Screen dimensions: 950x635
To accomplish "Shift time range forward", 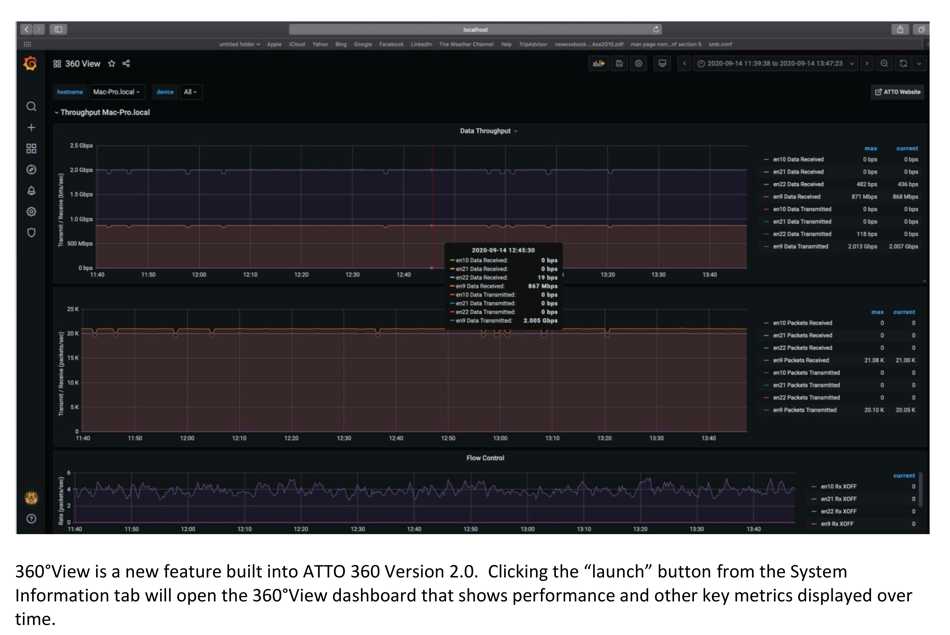I will 867,64.
